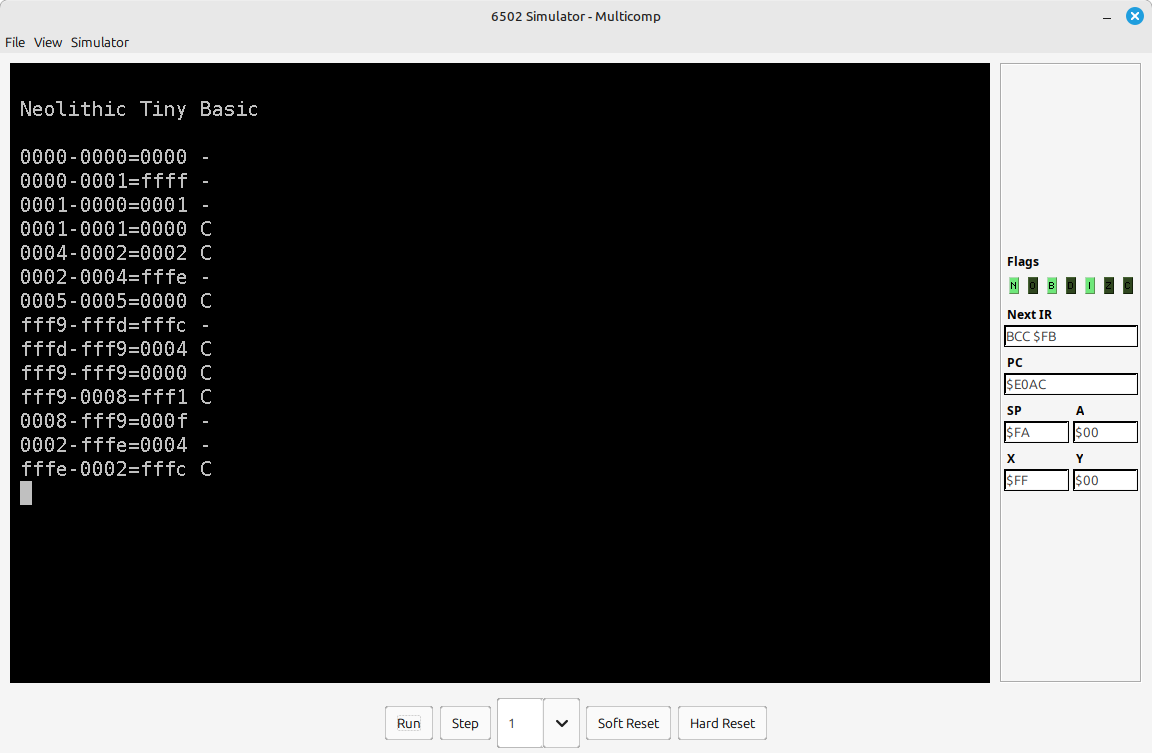
Task: Click the D (decimal) flag indicator
Action: tap(1071, 286)
